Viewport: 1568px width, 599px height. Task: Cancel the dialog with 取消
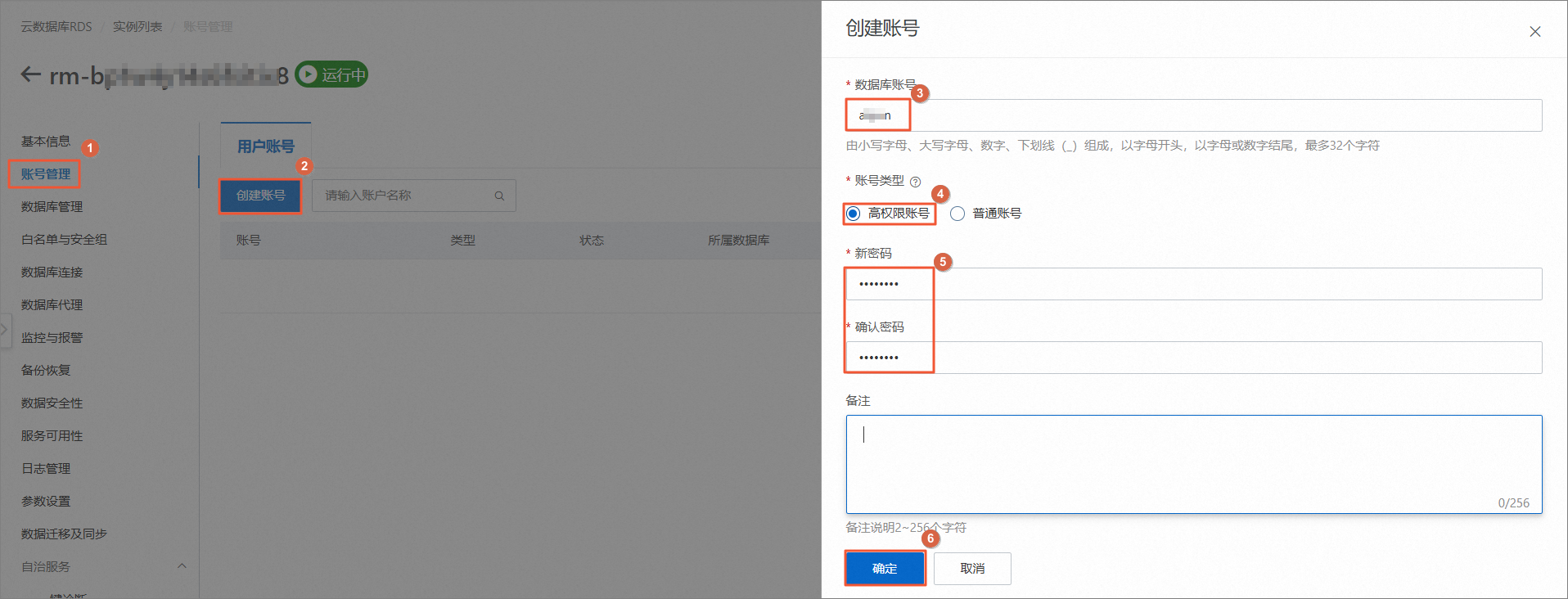[x=972, y=569]
